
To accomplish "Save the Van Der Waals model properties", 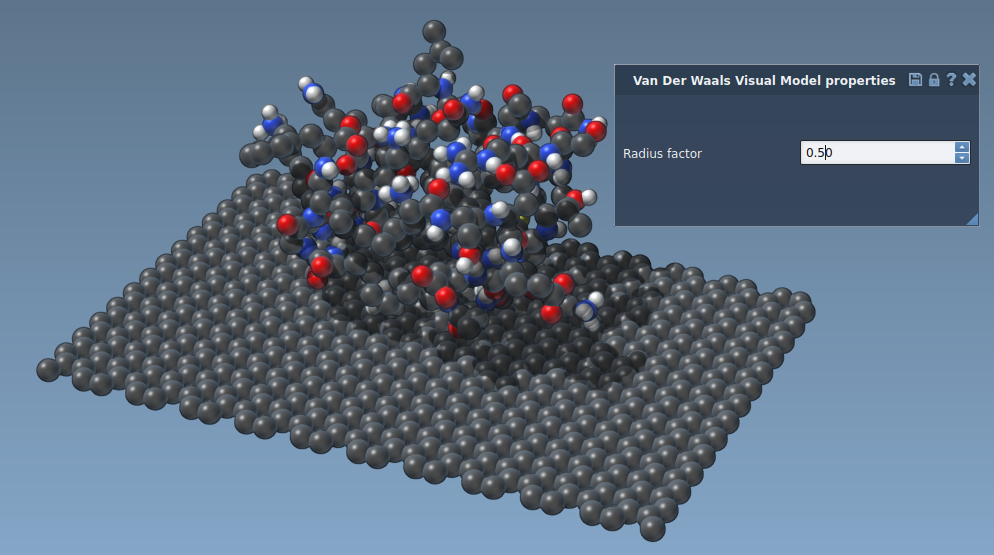I will click(x=915, y=80).
